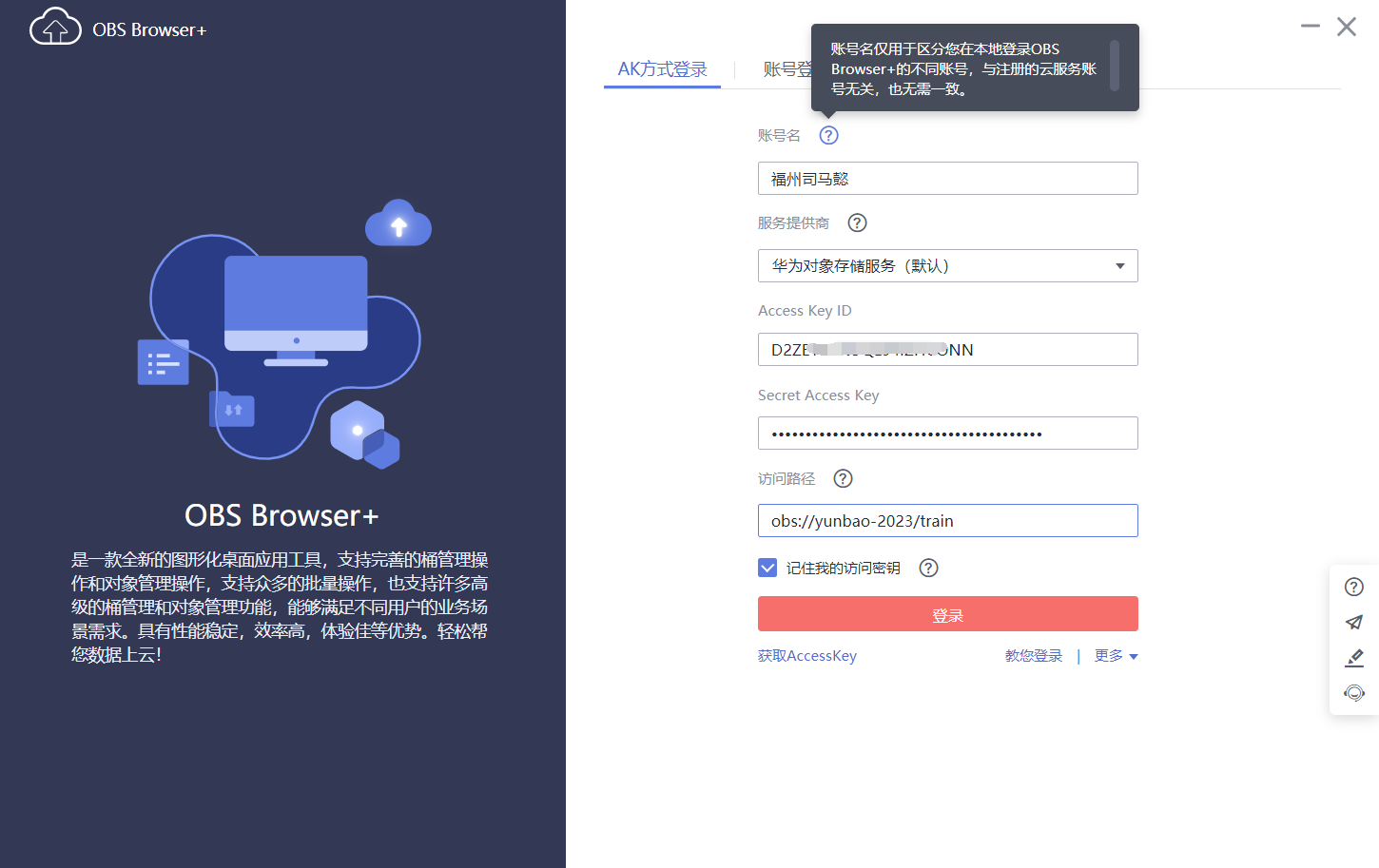The width and height of the screenshot is (1379, 868).
Task: Open the 访问路径 help tooltip icon
Action: click(843, 478)
